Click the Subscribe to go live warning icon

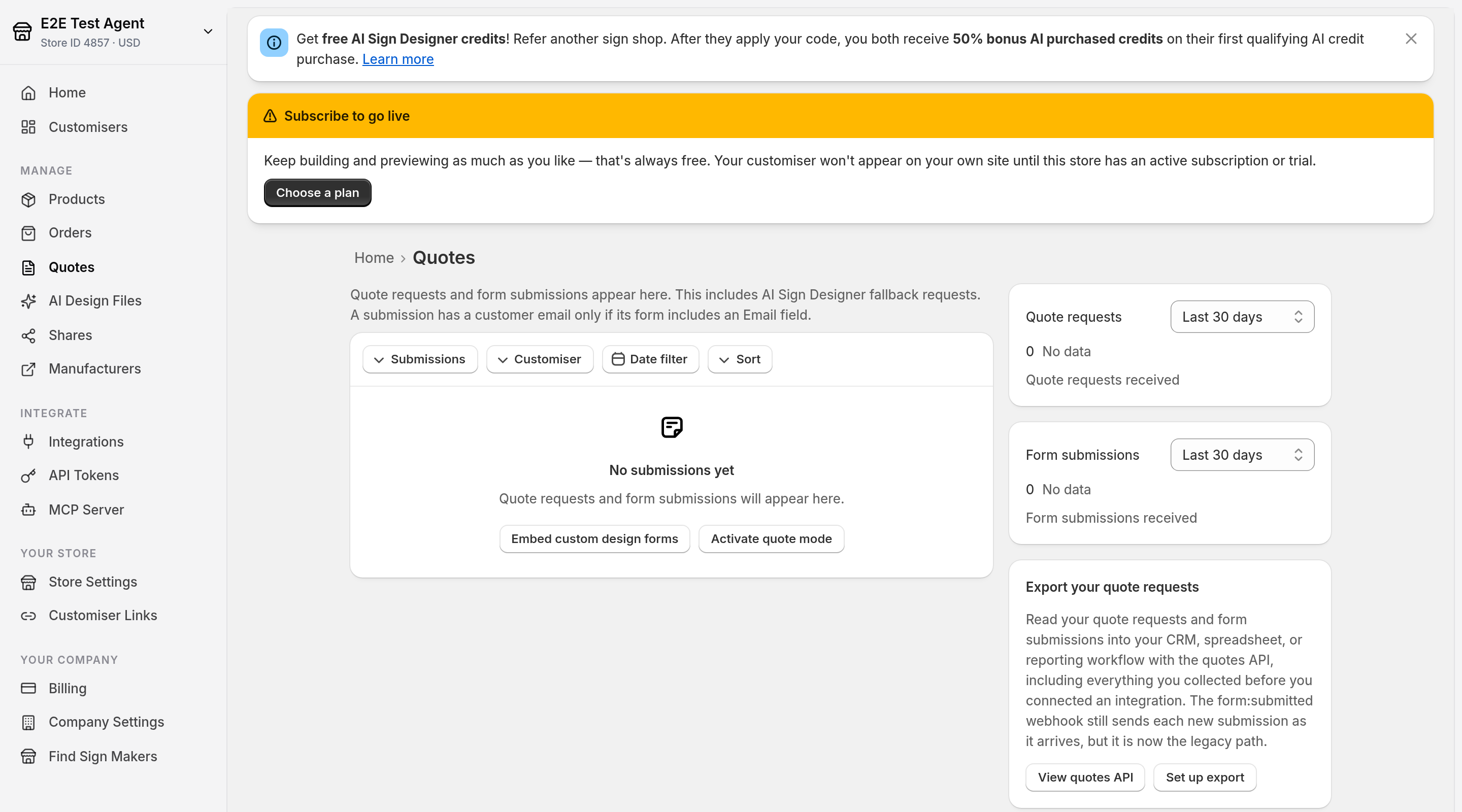270,116
